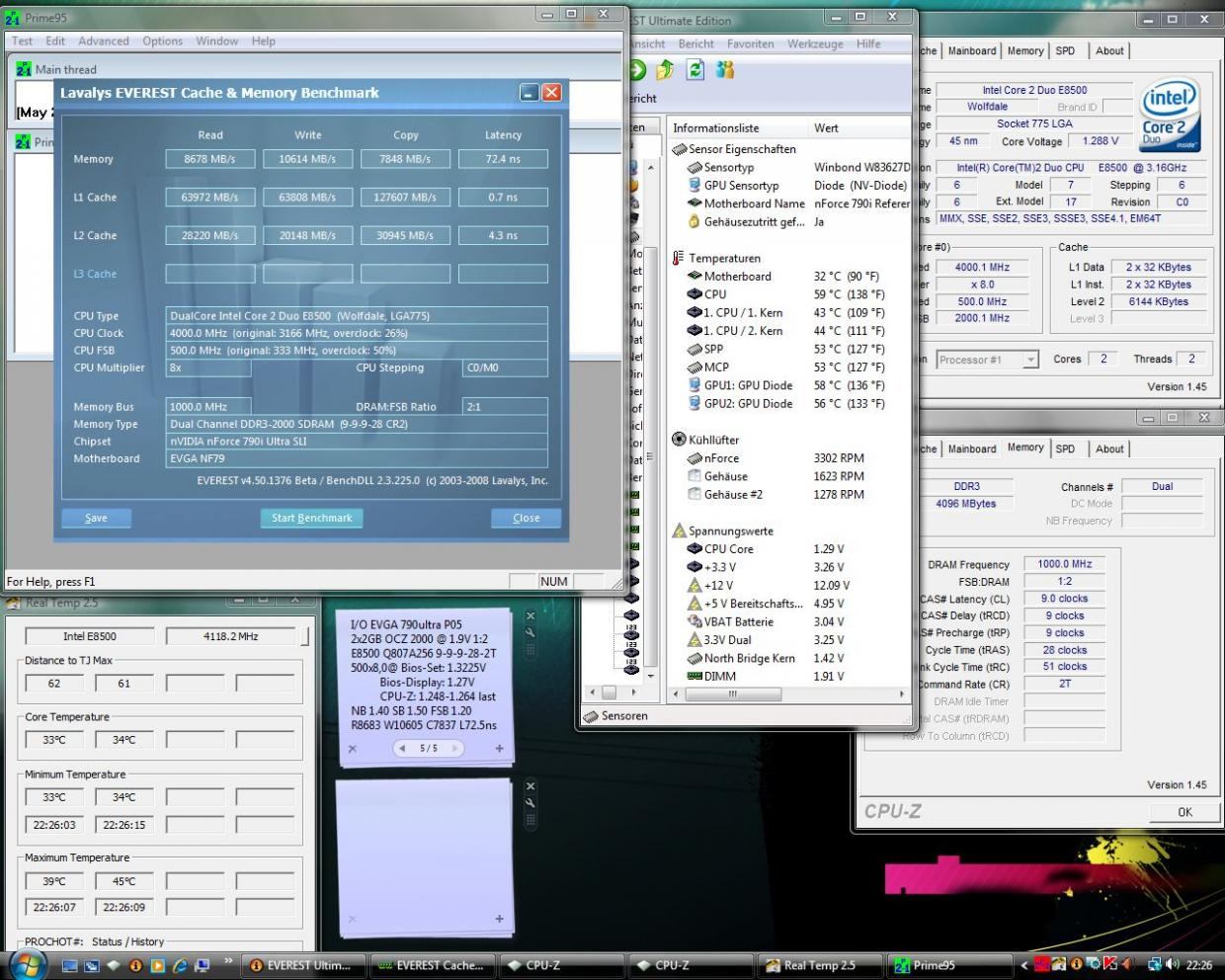Open the Hilfe menu in EVEREST
Viewport: 1225px width, 980px height.
tap(868, 43)
